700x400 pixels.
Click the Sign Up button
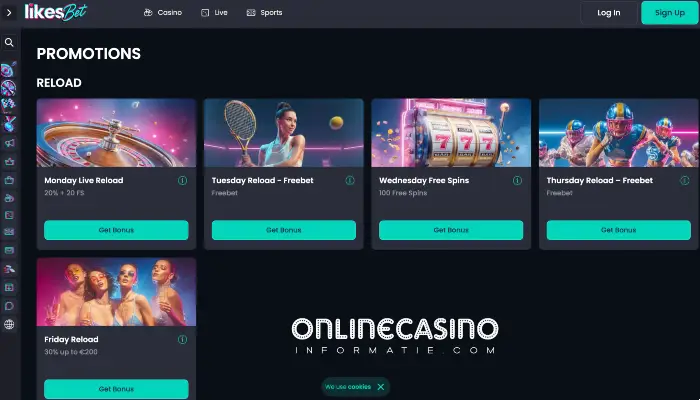click(670, 13)
